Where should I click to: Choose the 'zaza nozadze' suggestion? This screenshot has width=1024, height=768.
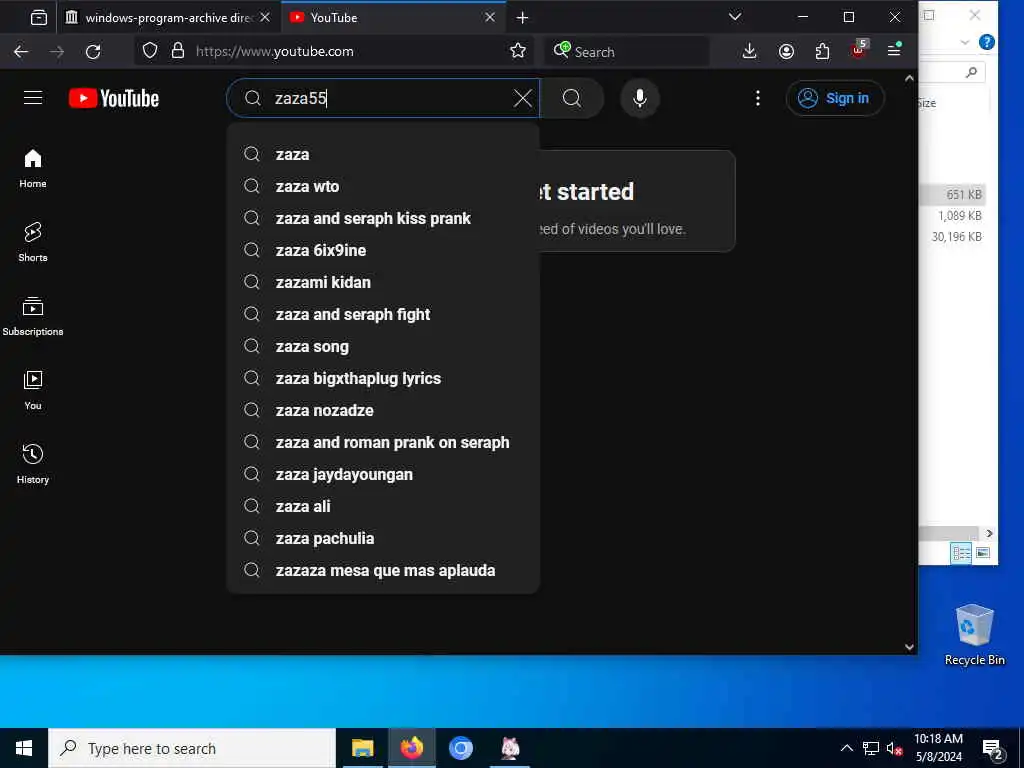pos(383,410)
